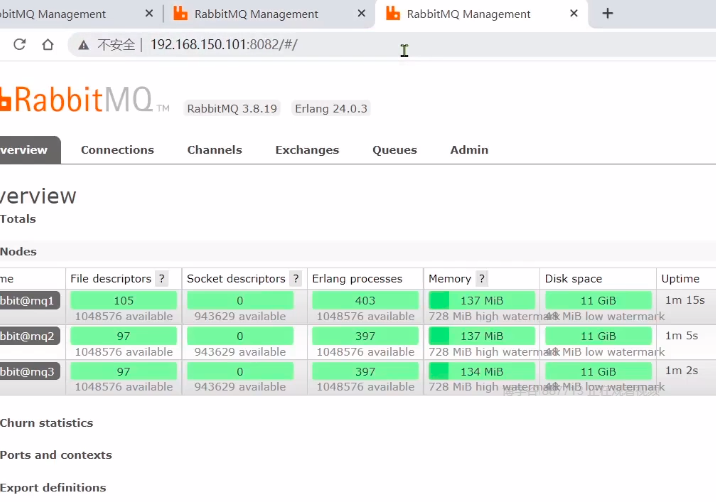The height and width of the screenshot is (502, 716).
Task: Click the Disk space column header
Action: point(574,279)
